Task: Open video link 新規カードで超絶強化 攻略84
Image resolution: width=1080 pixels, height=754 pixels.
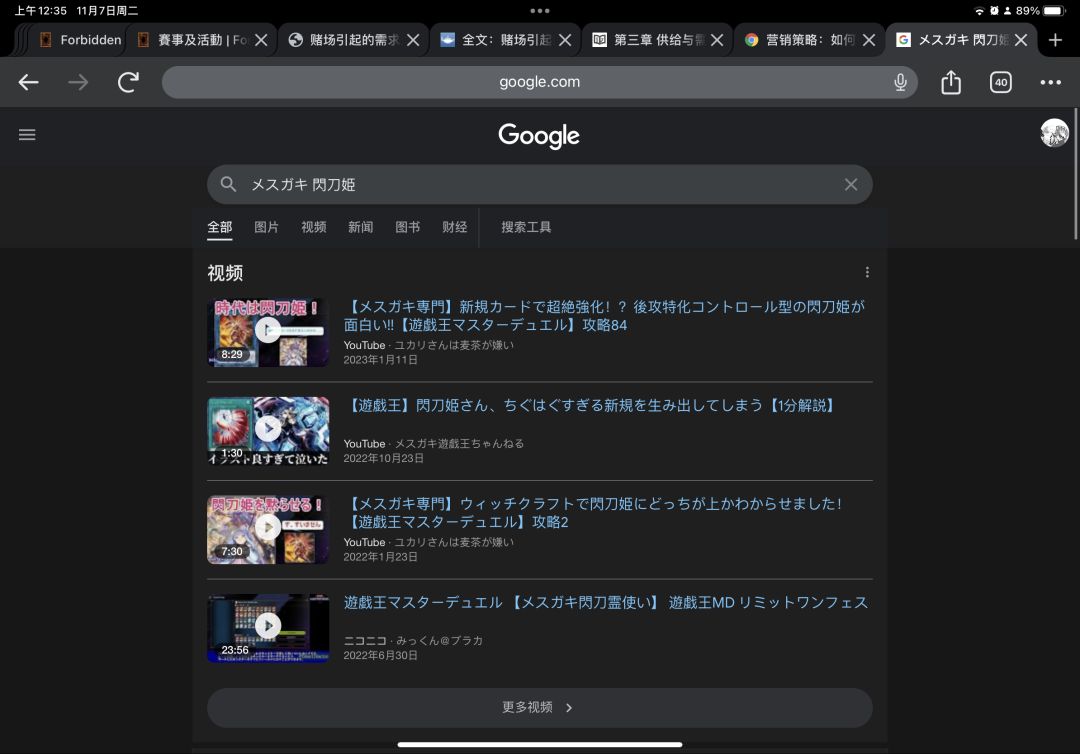Action: (x=604, y=315)
